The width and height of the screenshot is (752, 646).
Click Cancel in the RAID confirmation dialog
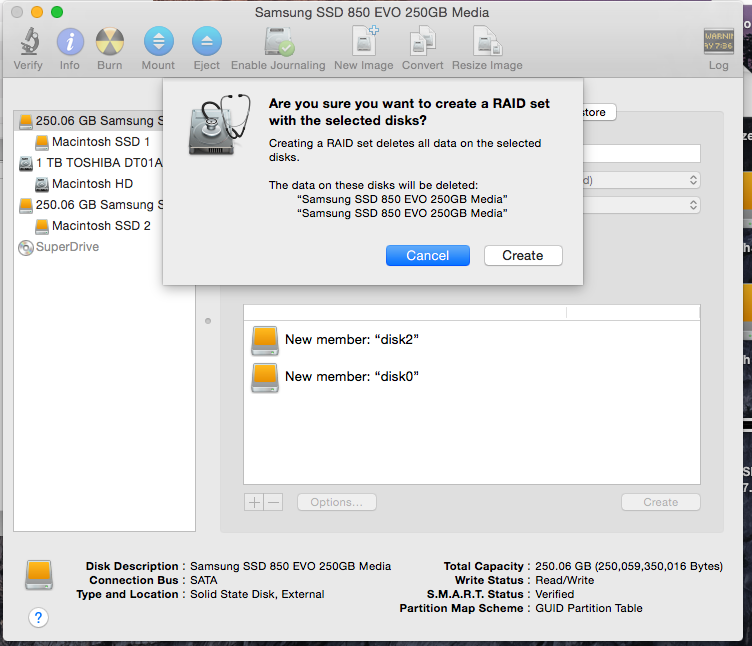[x=428, y=256]
